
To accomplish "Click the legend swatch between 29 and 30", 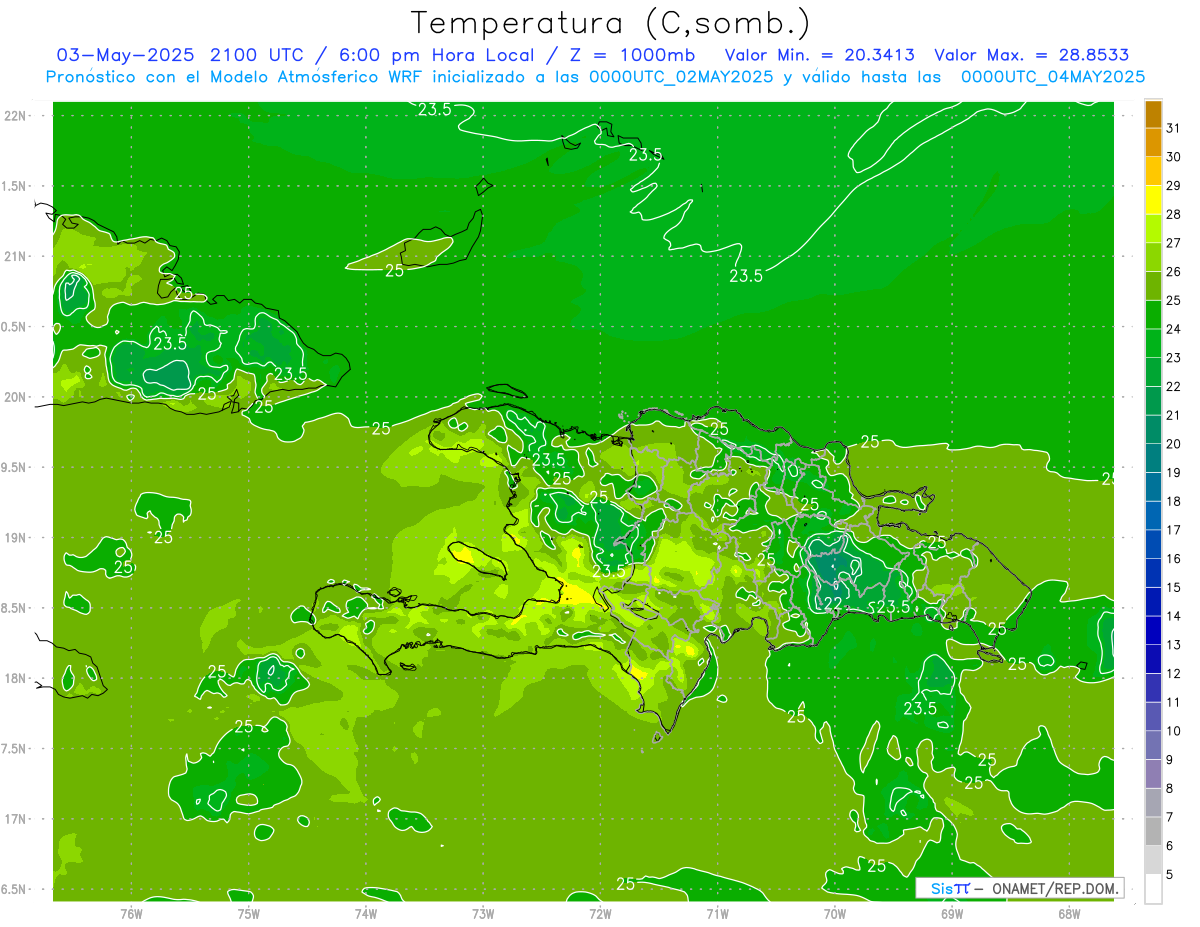I will pos(1153,171).
